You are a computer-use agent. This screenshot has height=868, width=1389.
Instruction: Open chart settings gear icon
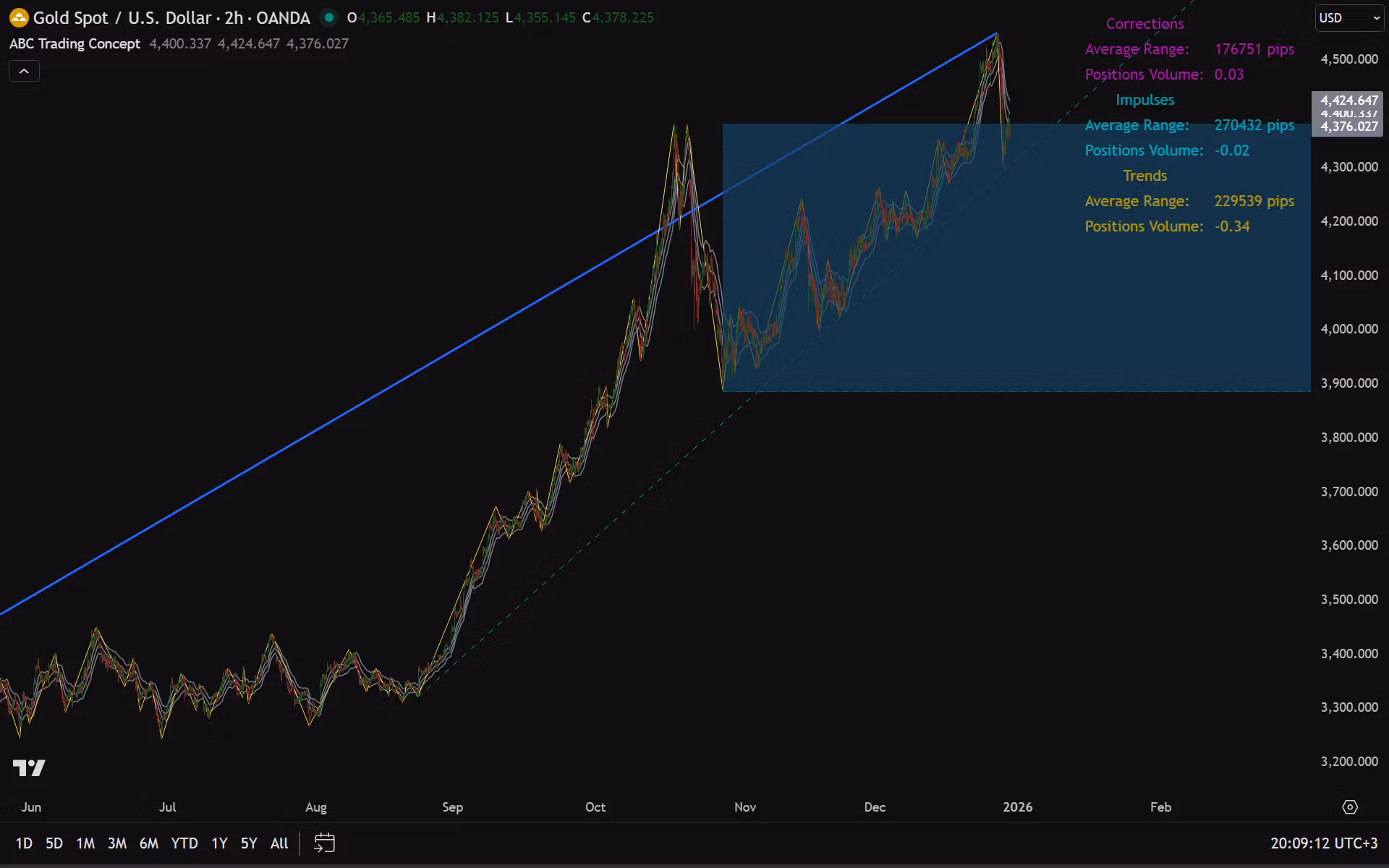click(x=1349, y=807)
